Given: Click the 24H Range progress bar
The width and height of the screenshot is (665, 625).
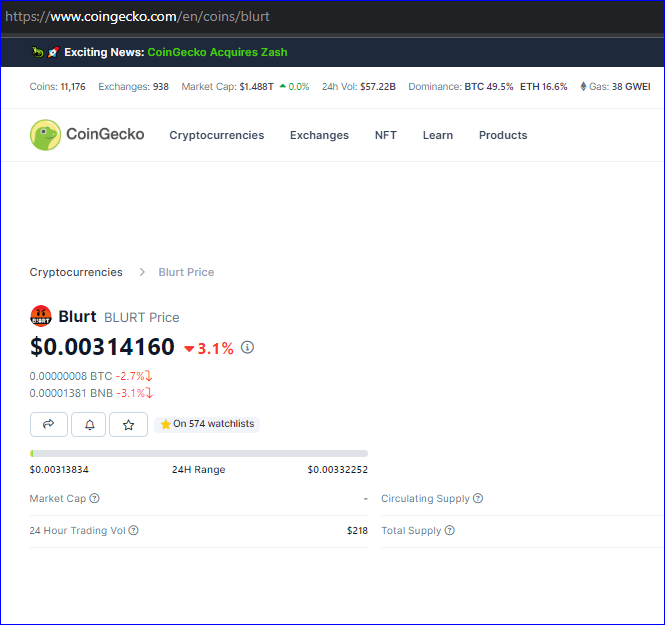Looking at the screenshot, I should tap(199, 453).
